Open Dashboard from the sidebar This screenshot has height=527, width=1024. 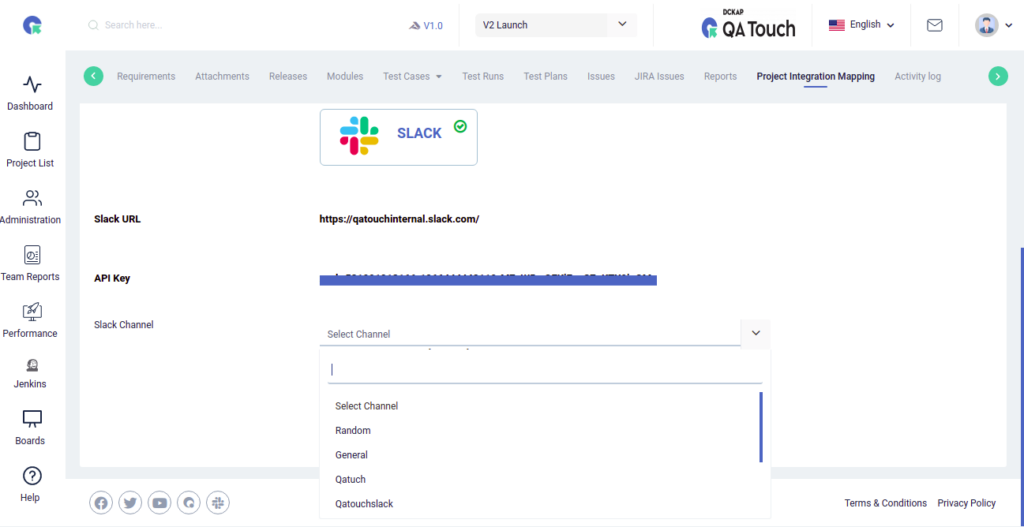tap(30, 92)
